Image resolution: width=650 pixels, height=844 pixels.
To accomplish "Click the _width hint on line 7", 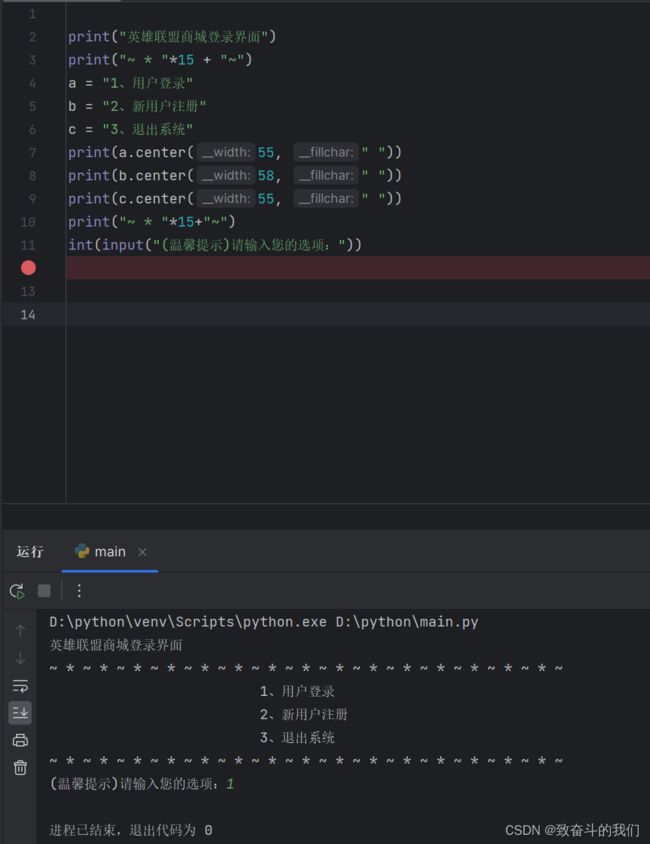I will click(225, 152).
